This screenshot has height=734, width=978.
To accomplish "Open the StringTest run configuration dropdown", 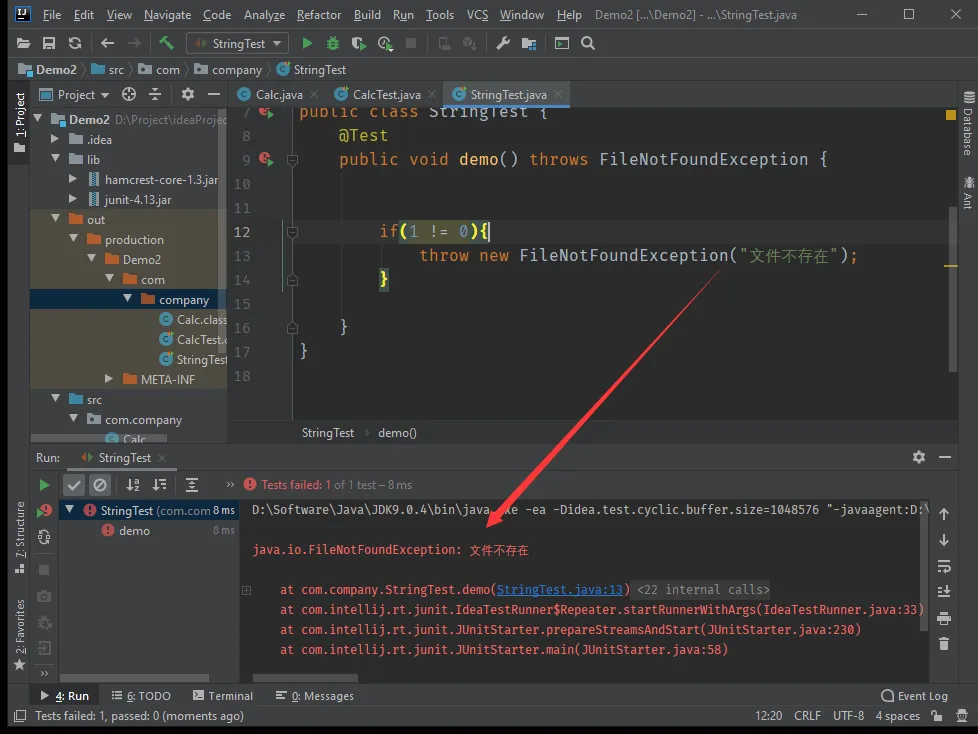I will pos(237,43).
